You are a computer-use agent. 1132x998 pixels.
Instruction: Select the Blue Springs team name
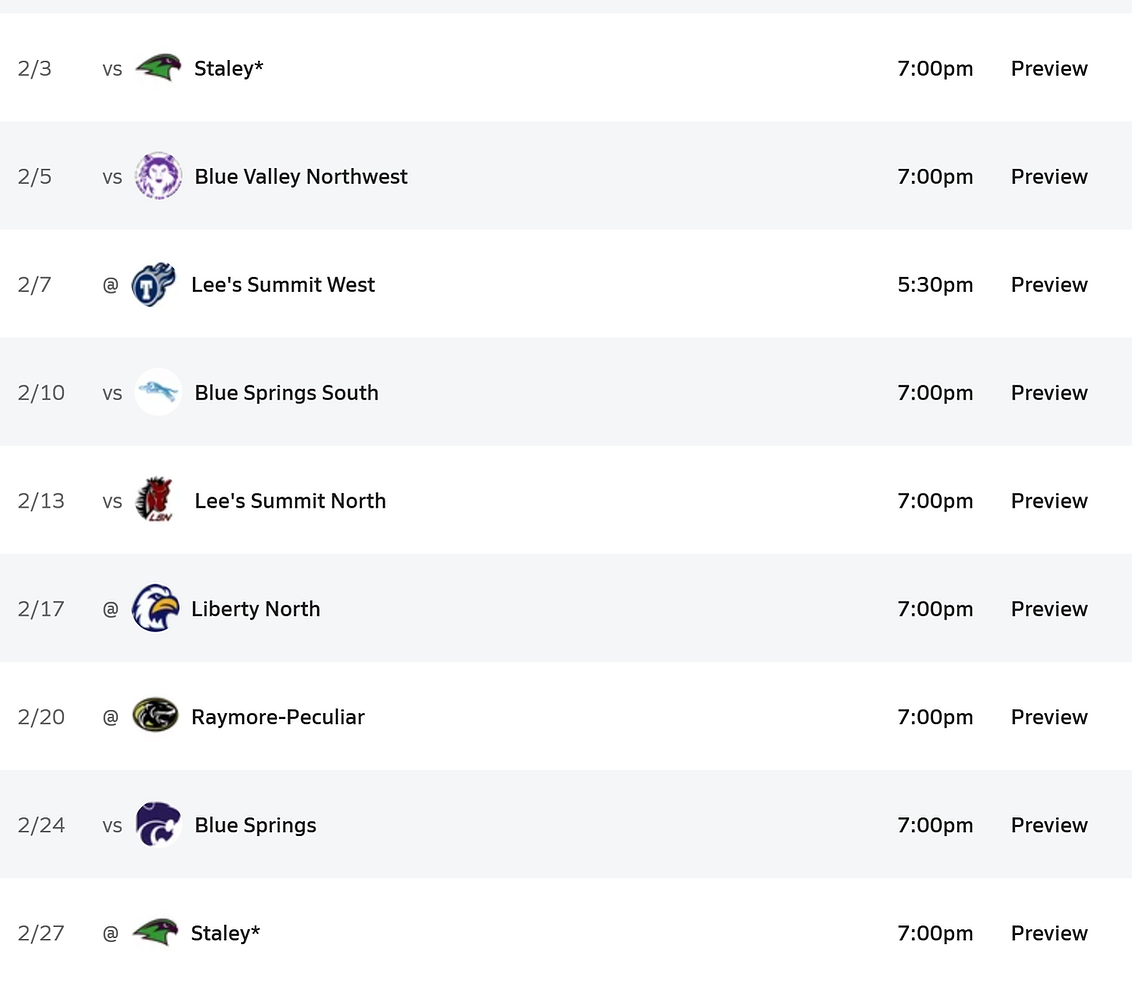255,825
